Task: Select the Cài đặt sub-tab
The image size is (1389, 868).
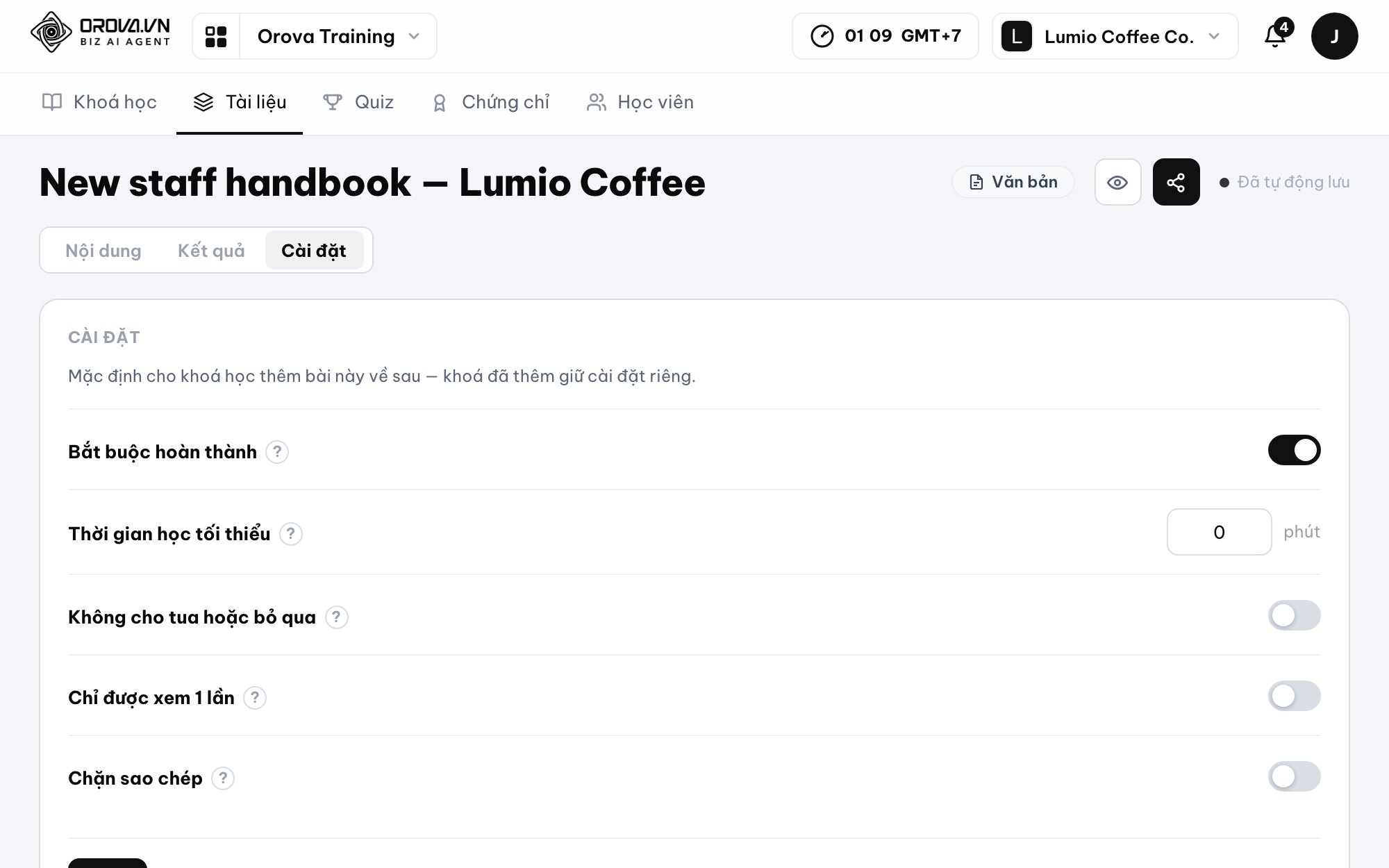Action: 314,251
